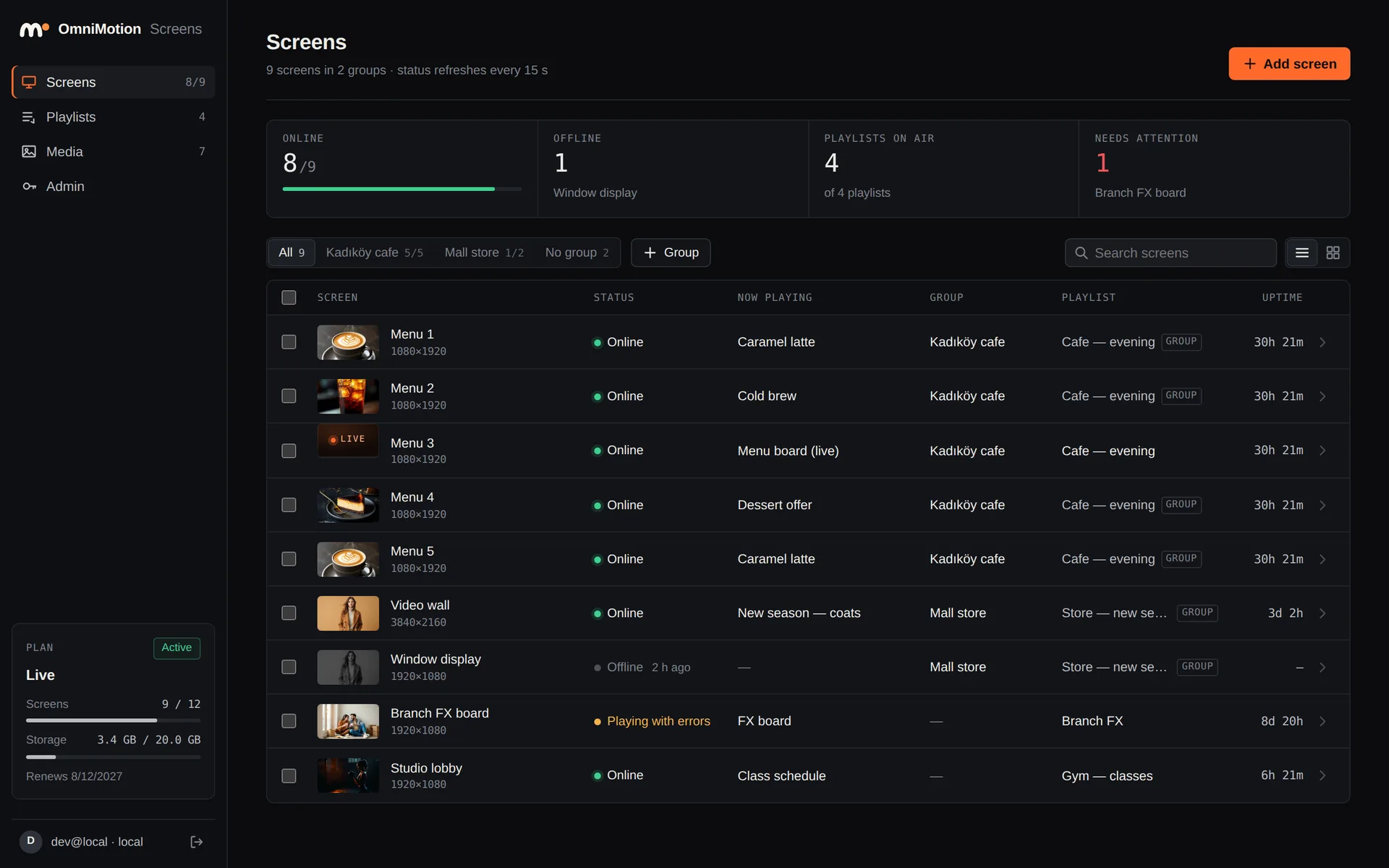Check the Studio lobby row checkbox

coord(289,775)
